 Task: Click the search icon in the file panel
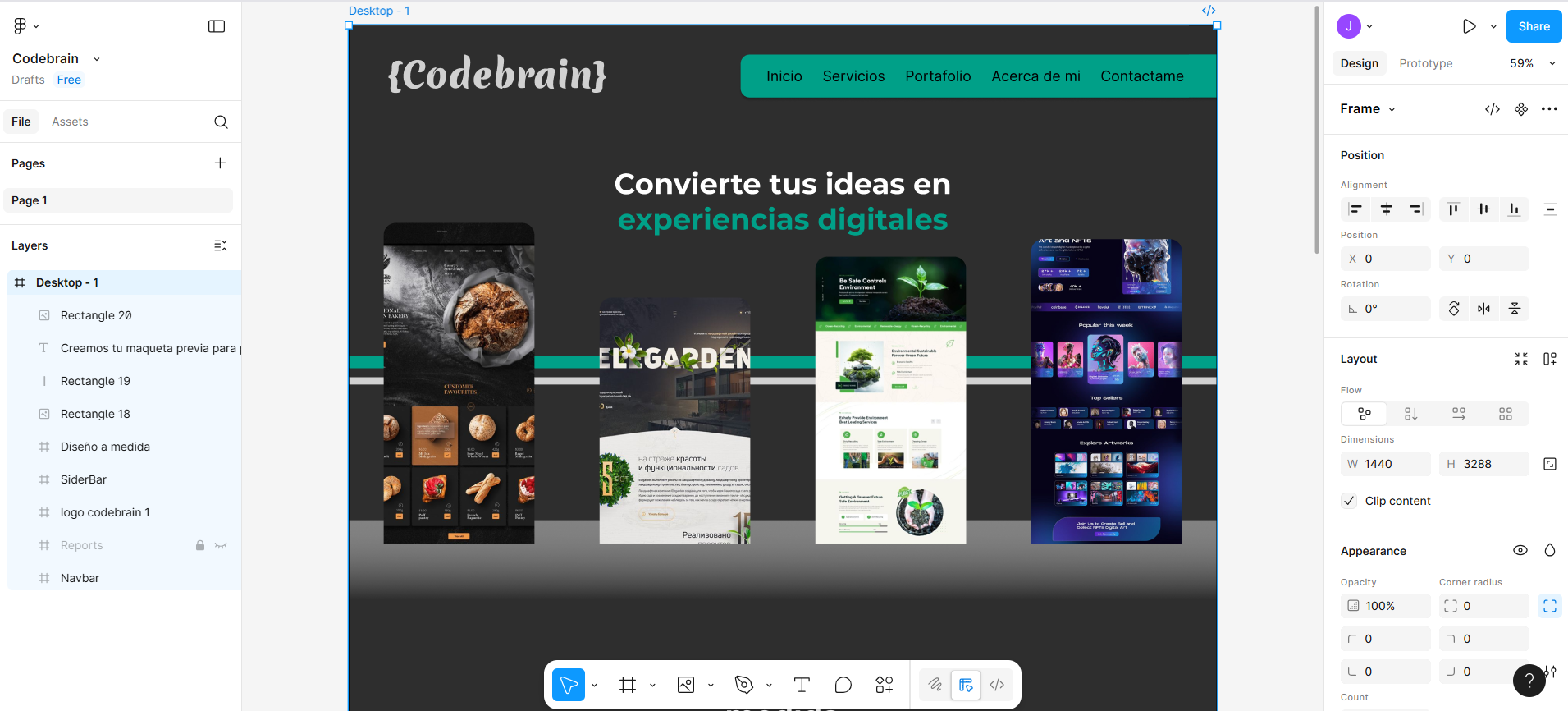tap(221, 122)
